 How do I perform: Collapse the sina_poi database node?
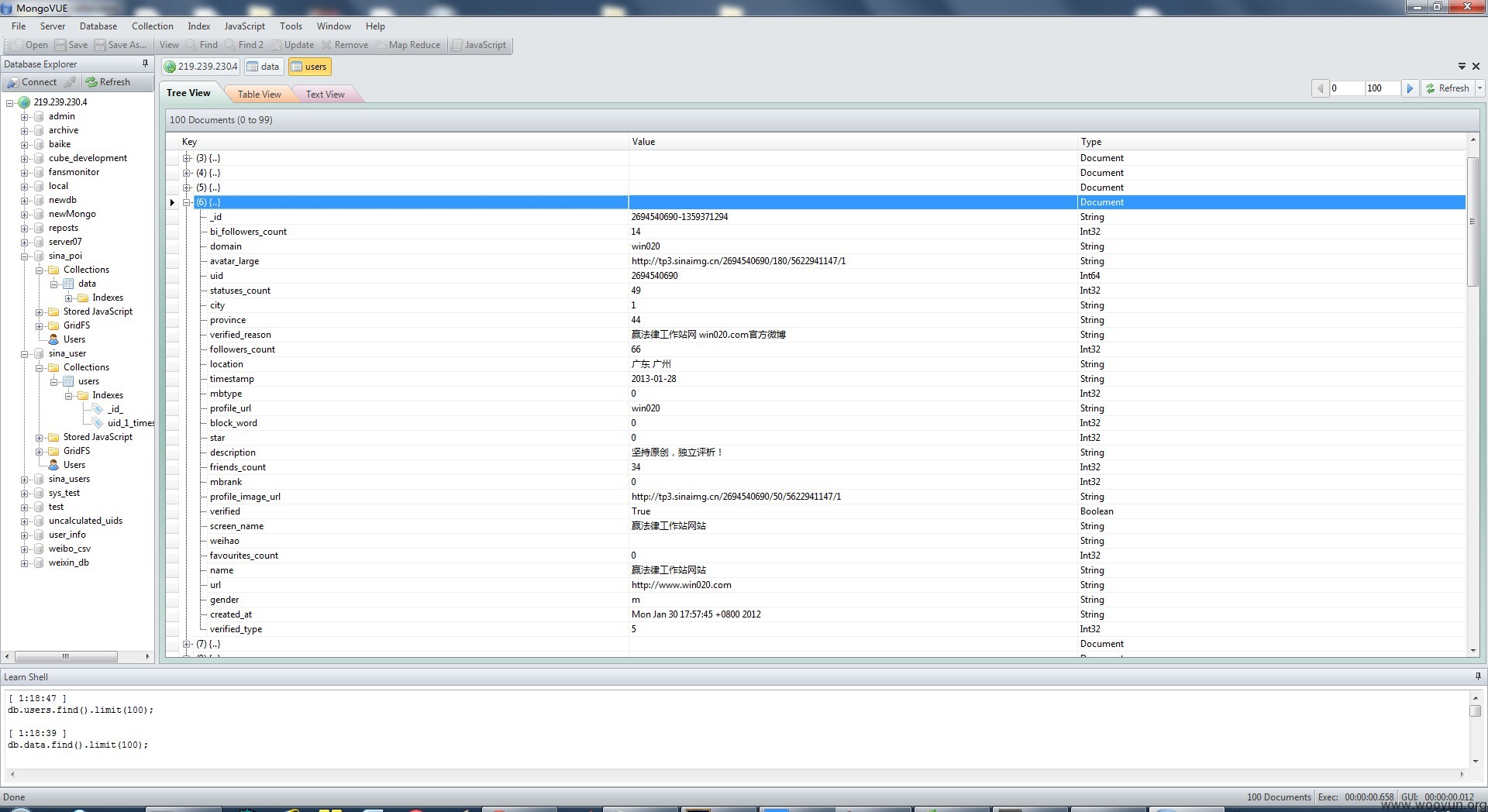(24, 256)
